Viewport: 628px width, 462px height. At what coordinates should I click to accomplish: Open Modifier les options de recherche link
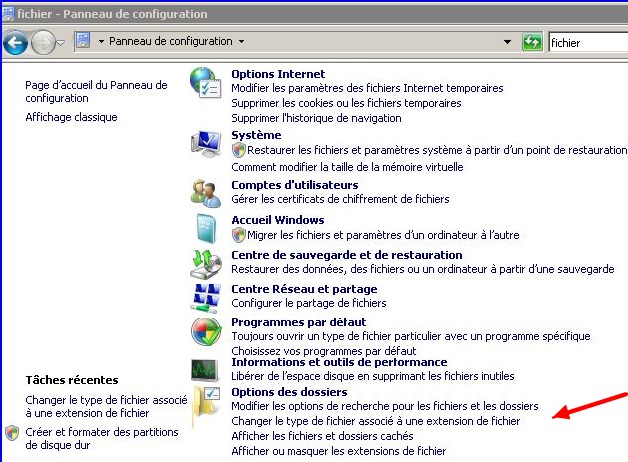click(385, 406)
